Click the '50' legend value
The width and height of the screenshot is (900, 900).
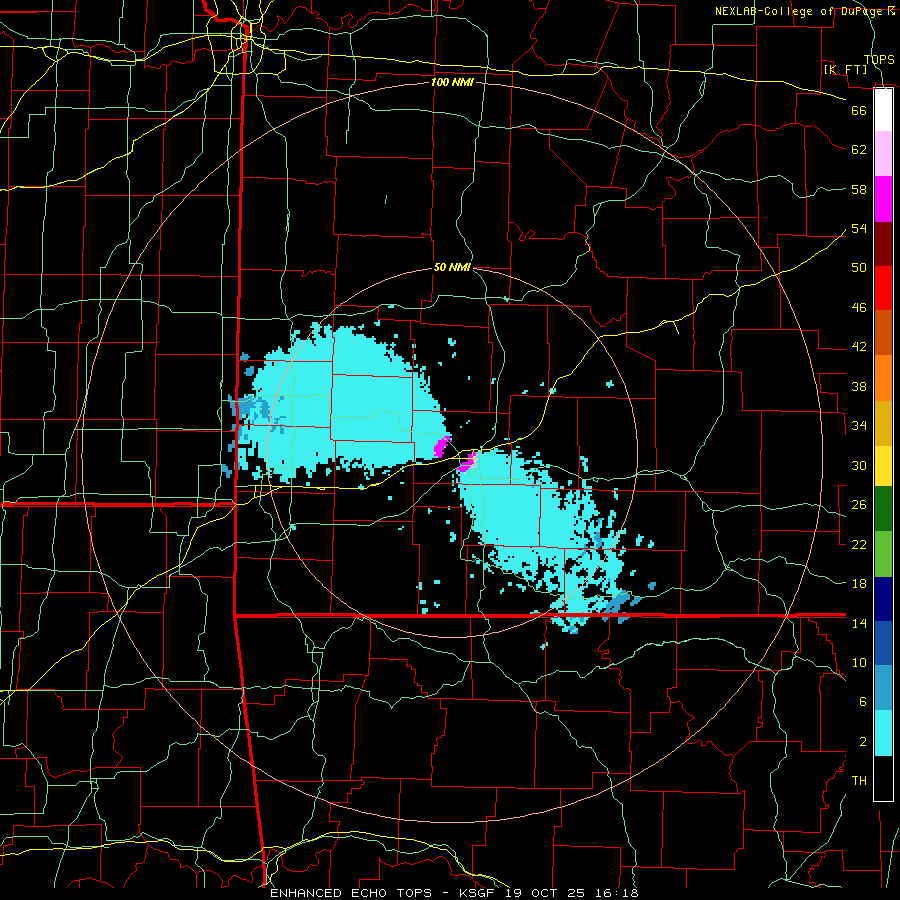pos(859,267)
